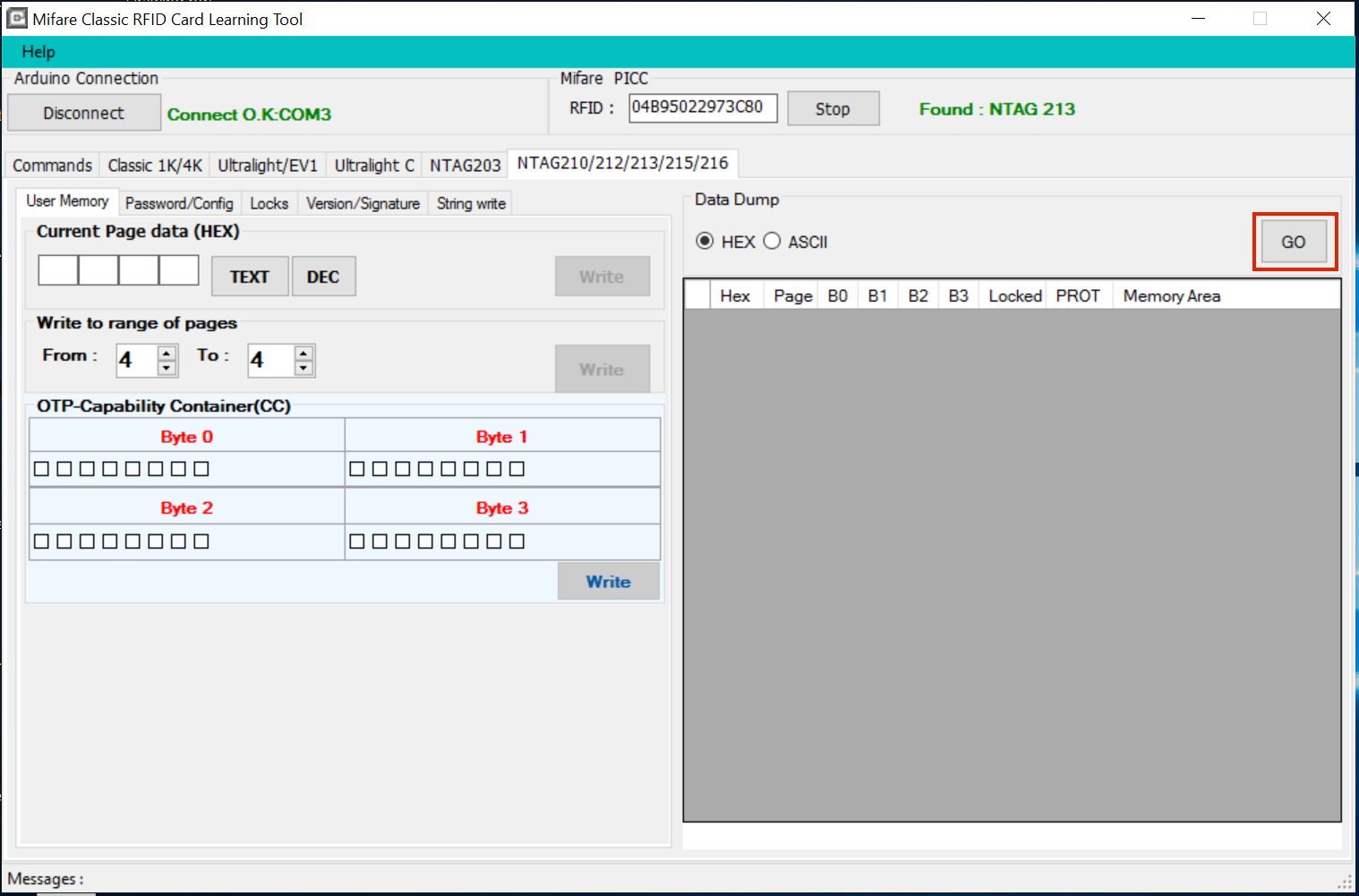1359x896 pixels.
Task: Toggle first checkbox under Byte 2
Action: [41, 541]
